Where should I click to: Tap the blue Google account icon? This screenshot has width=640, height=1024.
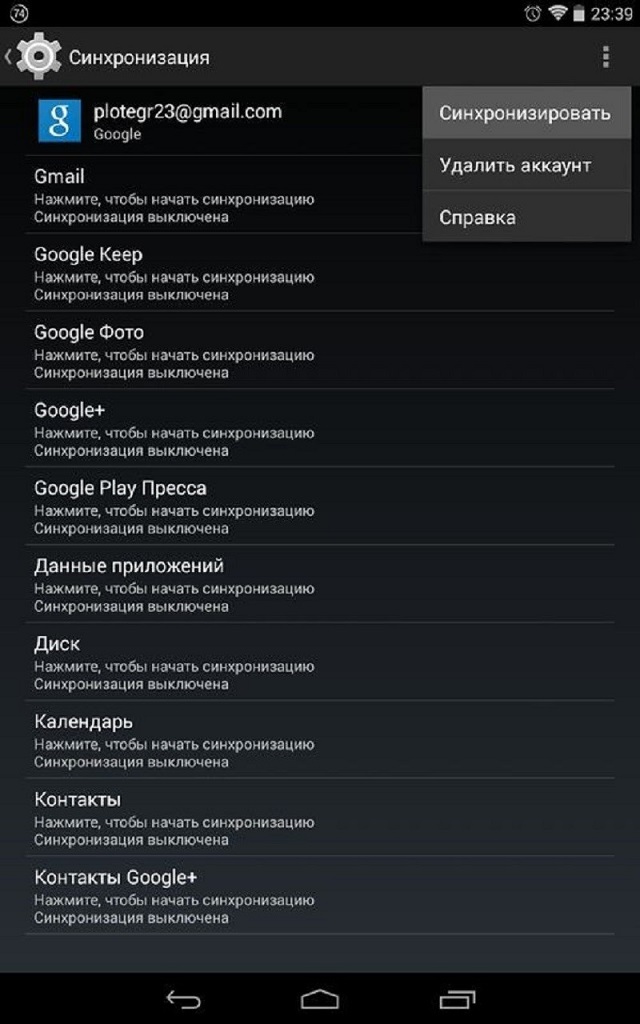[x=59, y=120]
